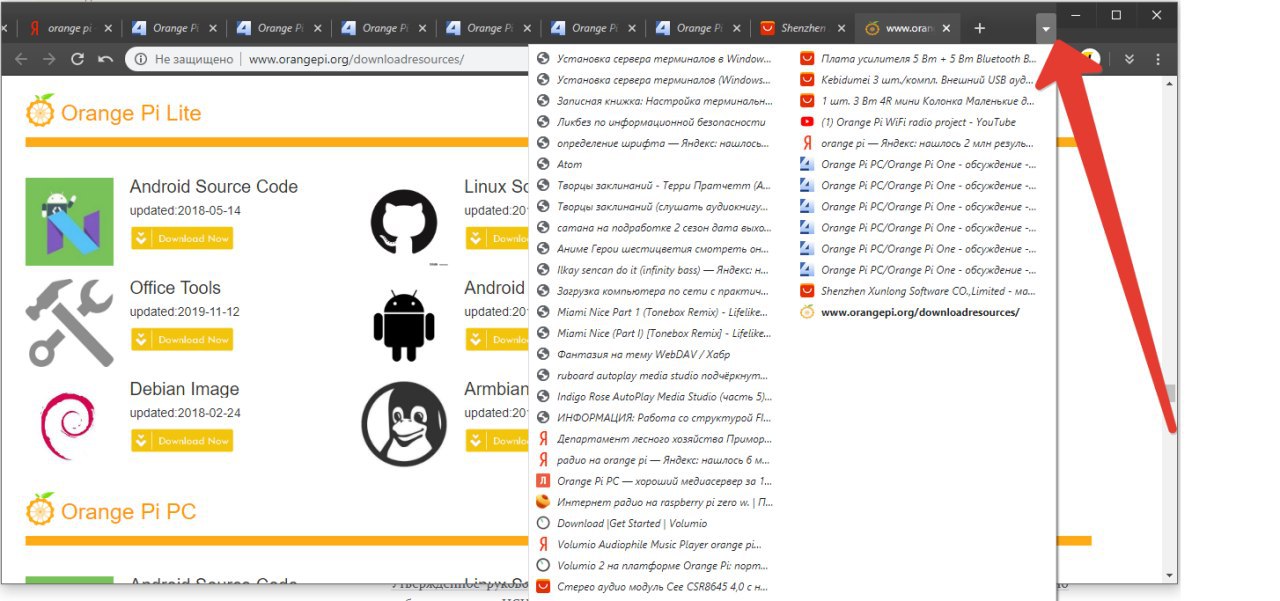Select 'Orange Pi PC — хороший медиасервер' entry

coord(653,481)
